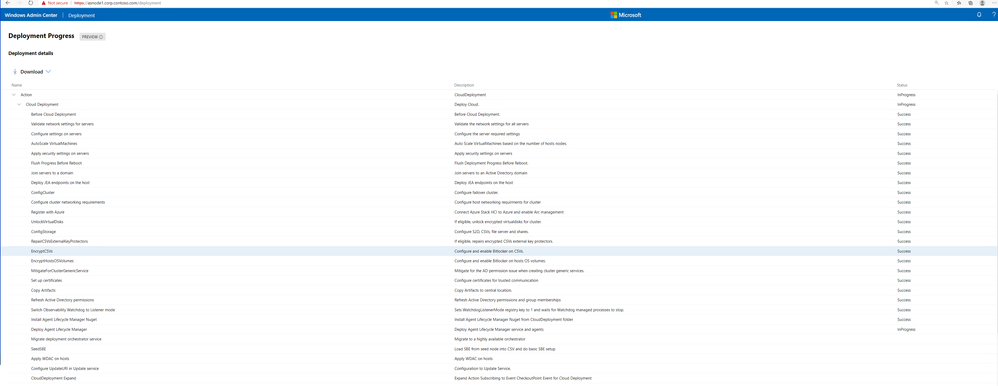Select Install Agent Lifecycle Manager Nuget row

499,320
